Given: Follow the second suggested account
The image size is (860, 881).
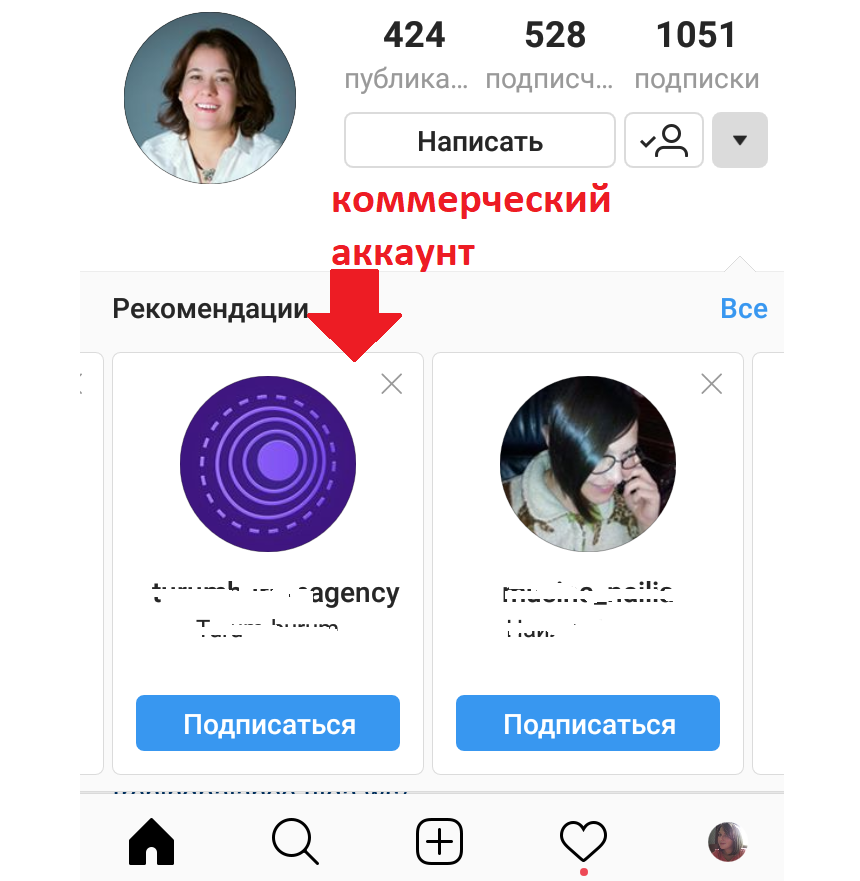Looking at the screenshot, I should [588, 723].
